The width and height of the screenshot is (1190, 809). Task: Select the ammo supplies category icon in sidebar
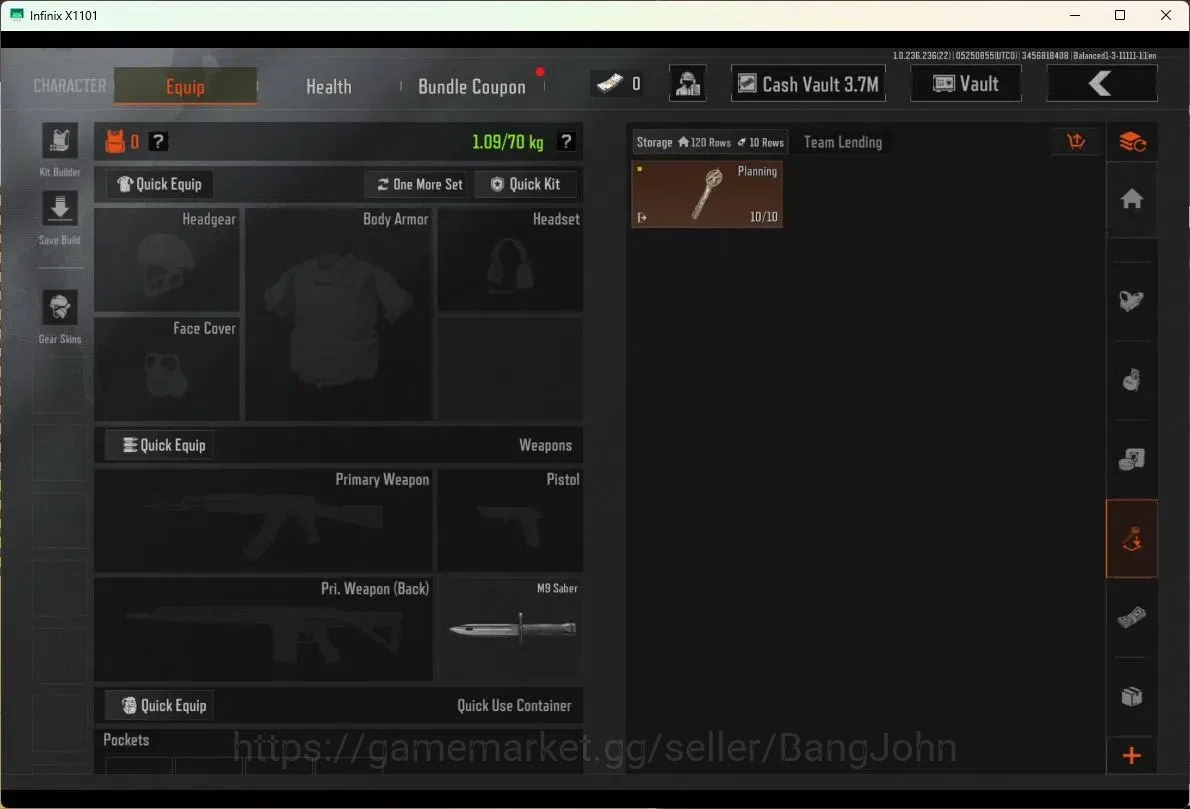tap(1132, 458)
